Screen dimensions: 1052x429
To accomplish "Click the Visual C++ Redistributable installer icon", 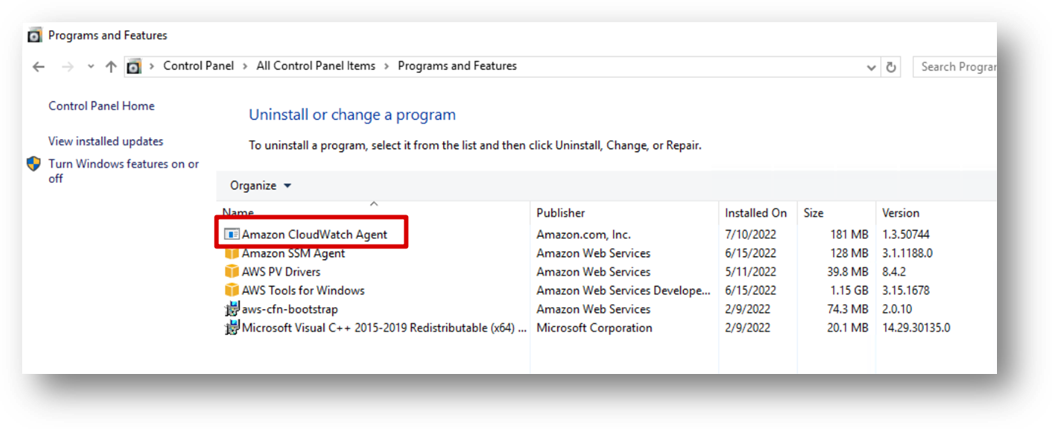I will pyautogui.click(x=232, y=328).
